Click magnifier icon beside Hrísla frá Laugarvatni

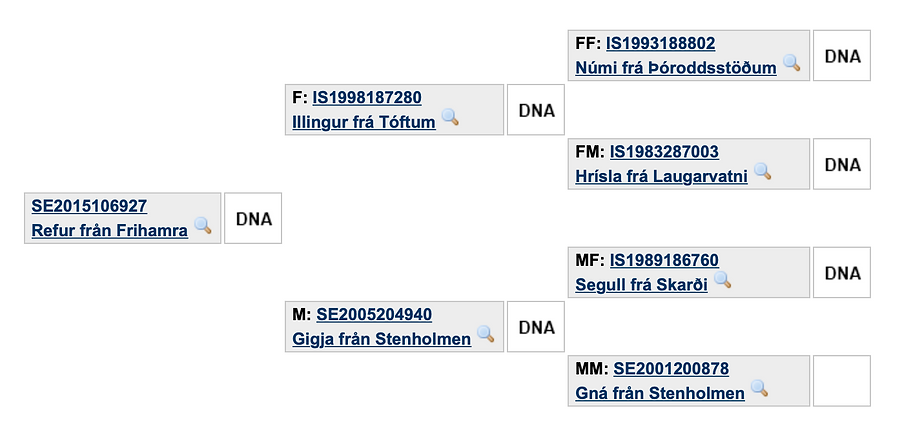[762, 172]
